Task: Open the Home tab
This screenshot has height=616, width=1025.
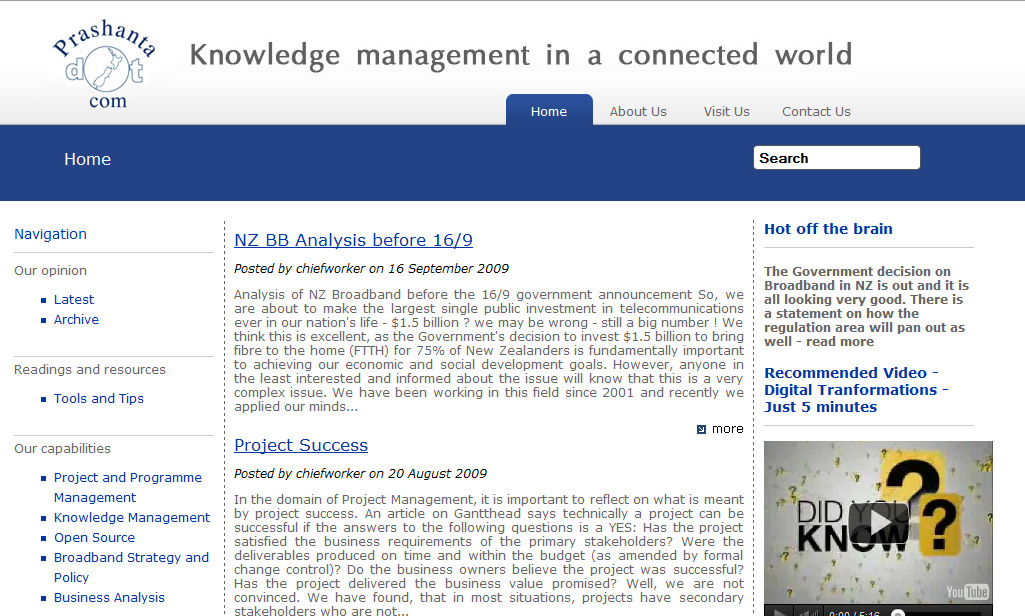Action: [x=548, y=111]
